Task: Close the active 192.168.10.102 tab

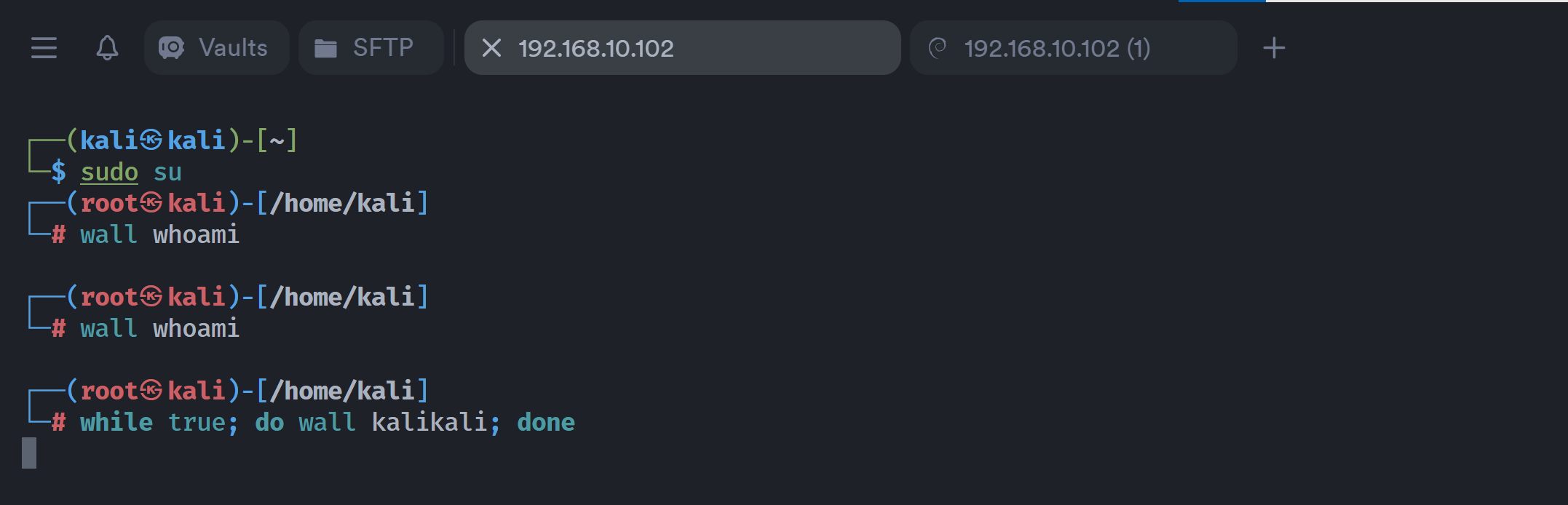Action: coord(491,48)
